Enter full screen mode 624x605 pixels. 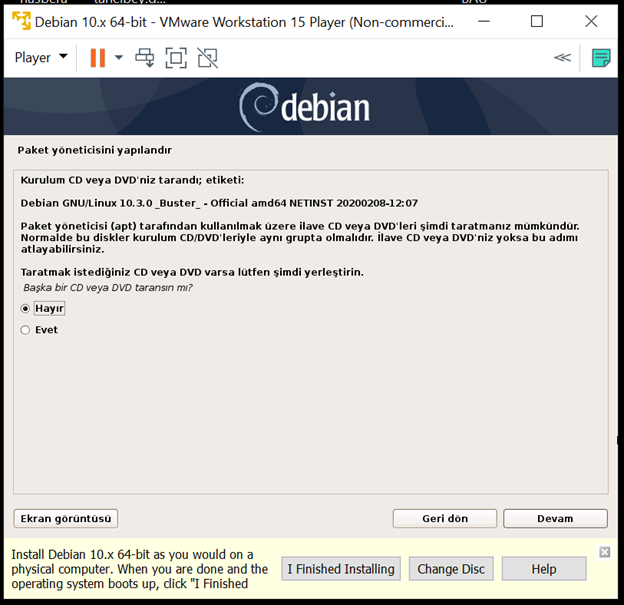pos(176,58)
